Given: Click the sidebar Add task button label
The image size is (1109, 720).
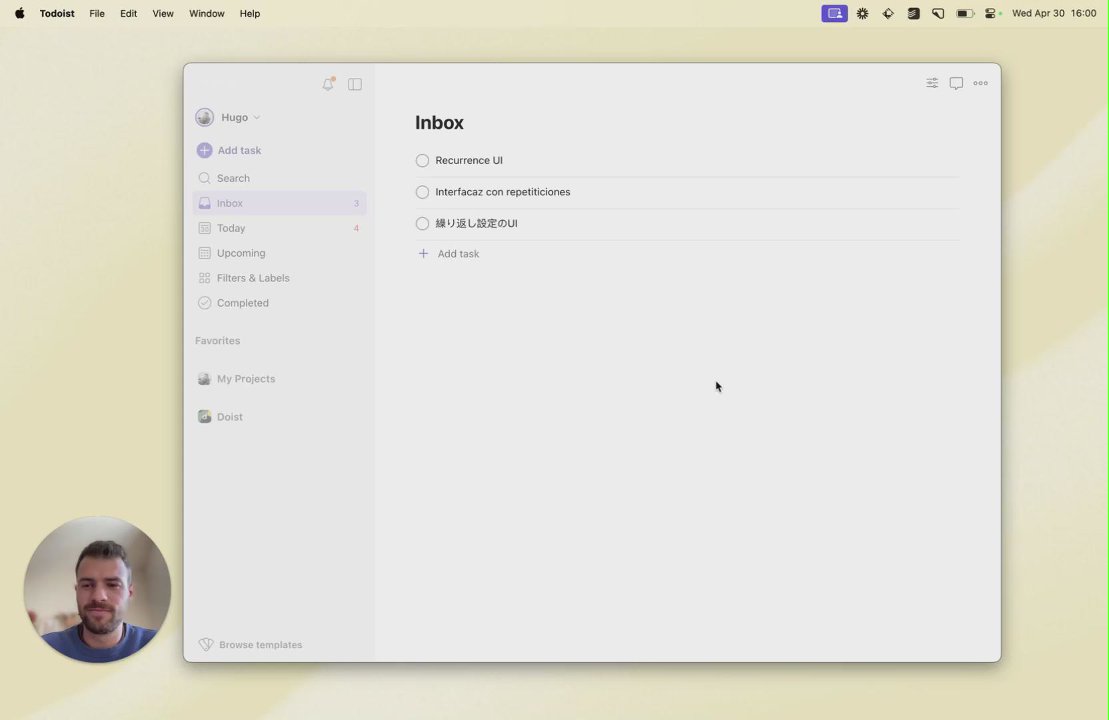Looking at the screenshot, I should point(239,150).
